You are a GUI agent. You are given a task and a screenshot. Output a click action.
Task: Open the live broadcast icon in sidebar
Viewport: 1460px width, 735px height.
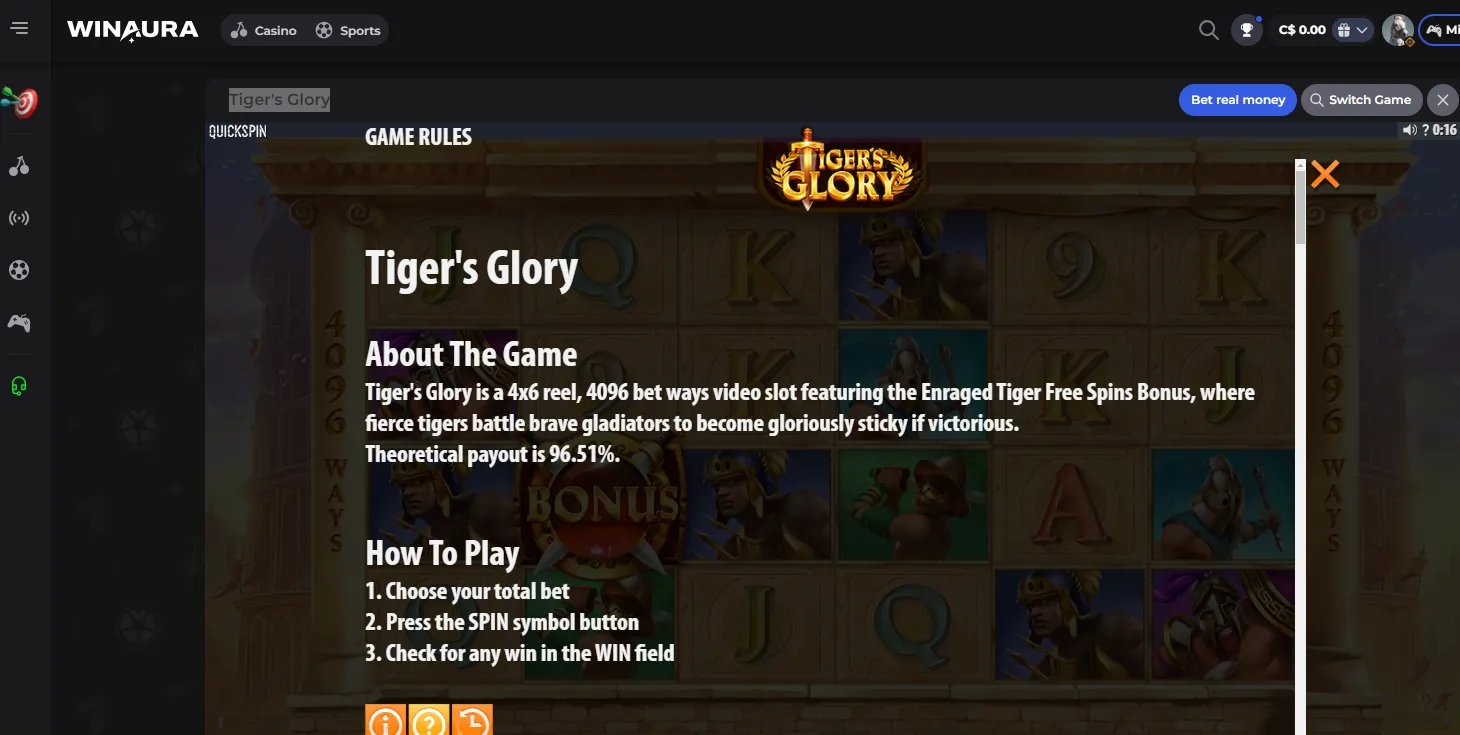click(19, 218)
